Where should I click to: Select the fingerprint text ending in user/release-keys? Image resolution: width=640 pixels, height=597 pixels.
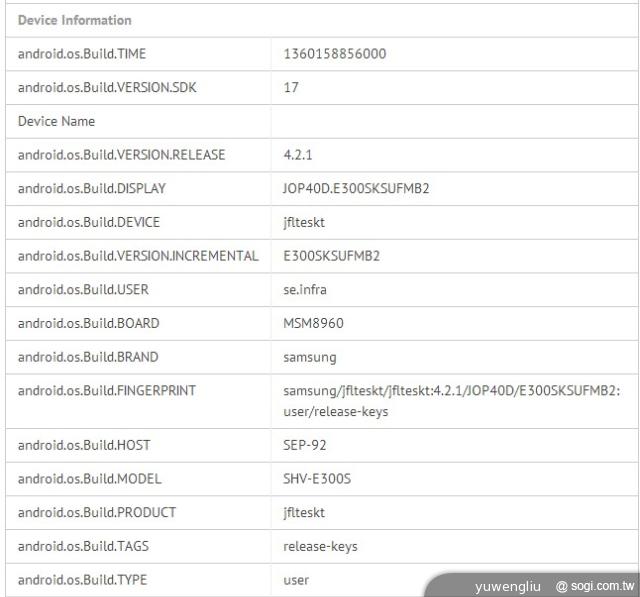(451, 401)
